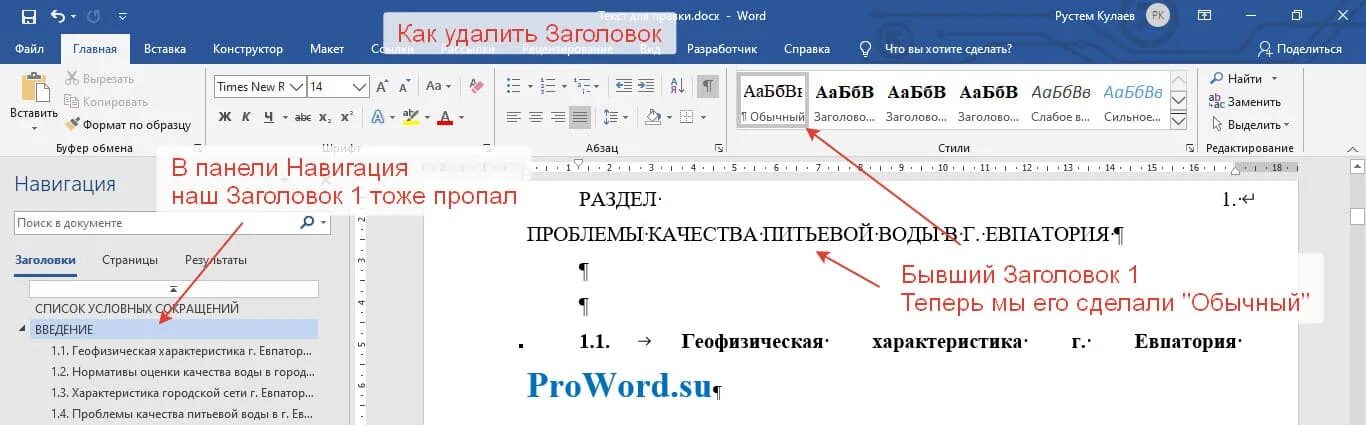Undo the last action

coord(57,16)
